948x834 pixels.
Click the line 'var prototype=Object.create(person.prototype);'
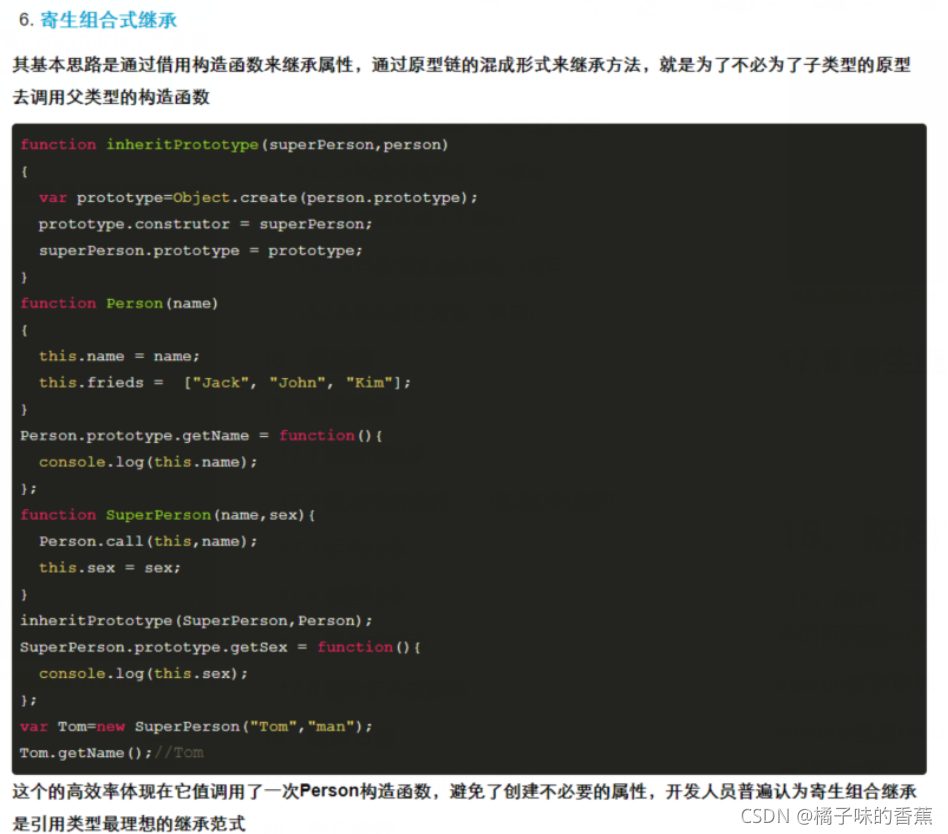click(x=258, y=198)
